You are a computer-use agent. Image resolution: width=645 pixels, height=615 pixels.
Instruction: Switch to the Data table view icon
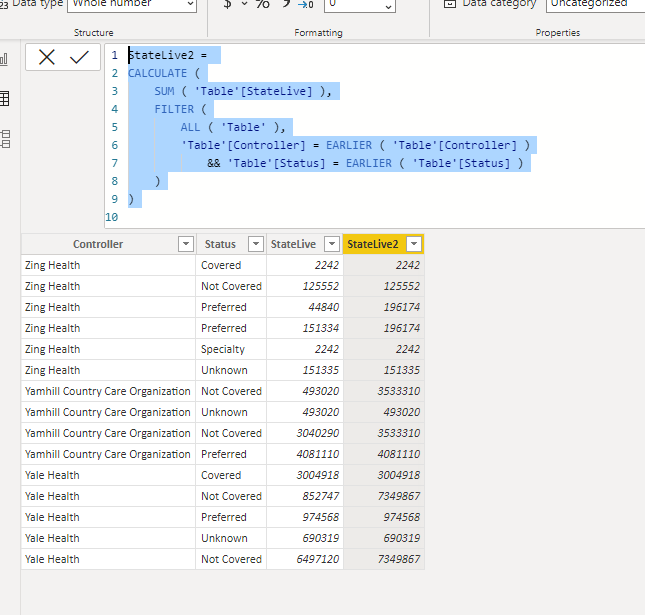[x=5, y=99]
